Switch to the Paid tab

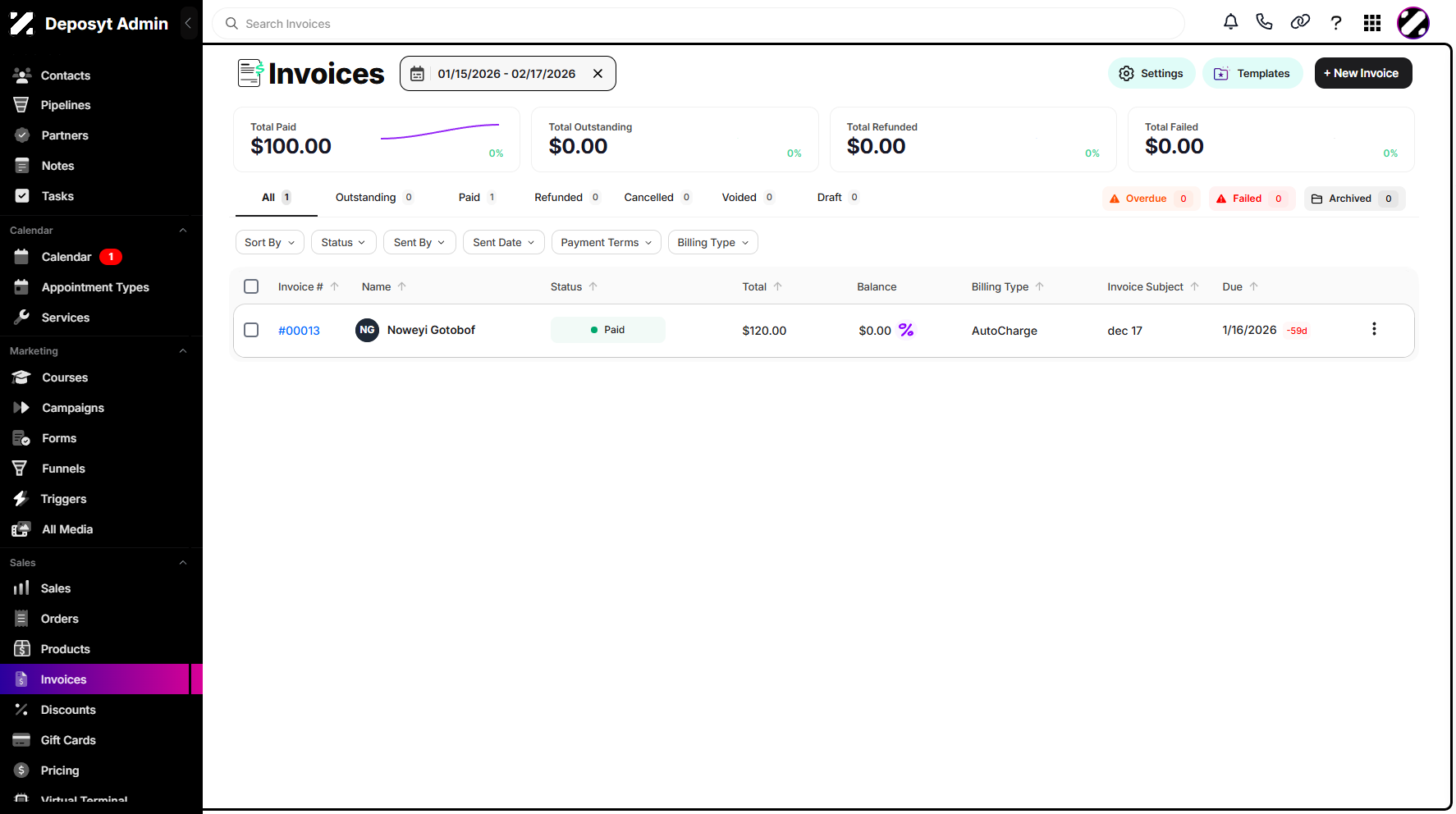(x=477, y=198)
